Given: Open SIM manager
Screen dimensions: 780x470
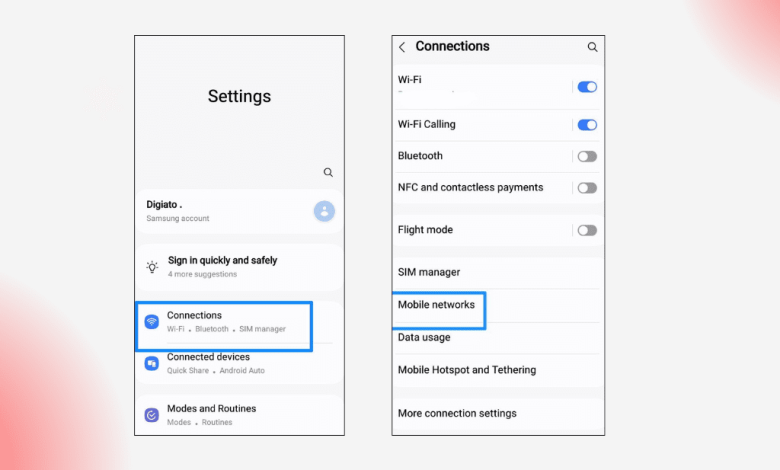Looking at the screenshot, I should 429,272.
